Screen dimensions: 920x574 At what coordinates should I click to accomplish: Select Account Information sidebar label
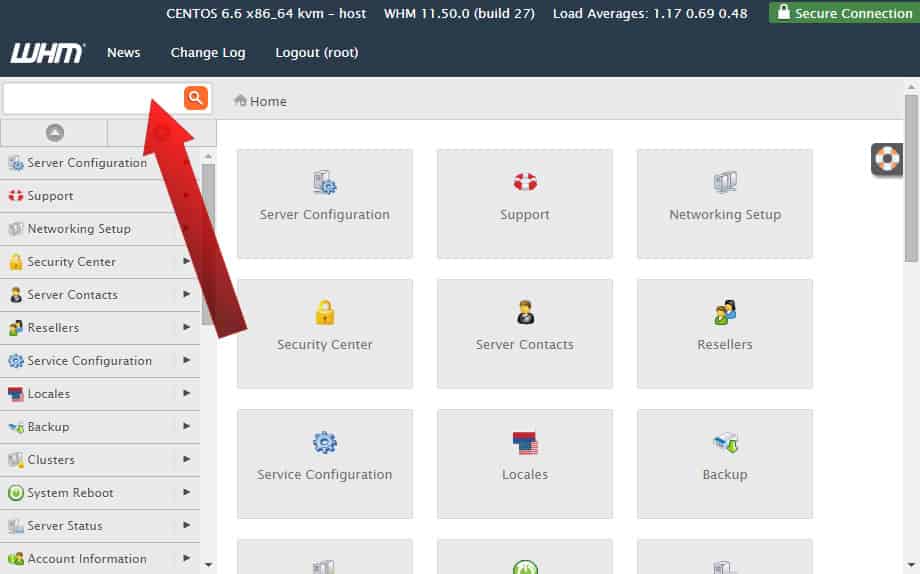(x=87, y=559)
